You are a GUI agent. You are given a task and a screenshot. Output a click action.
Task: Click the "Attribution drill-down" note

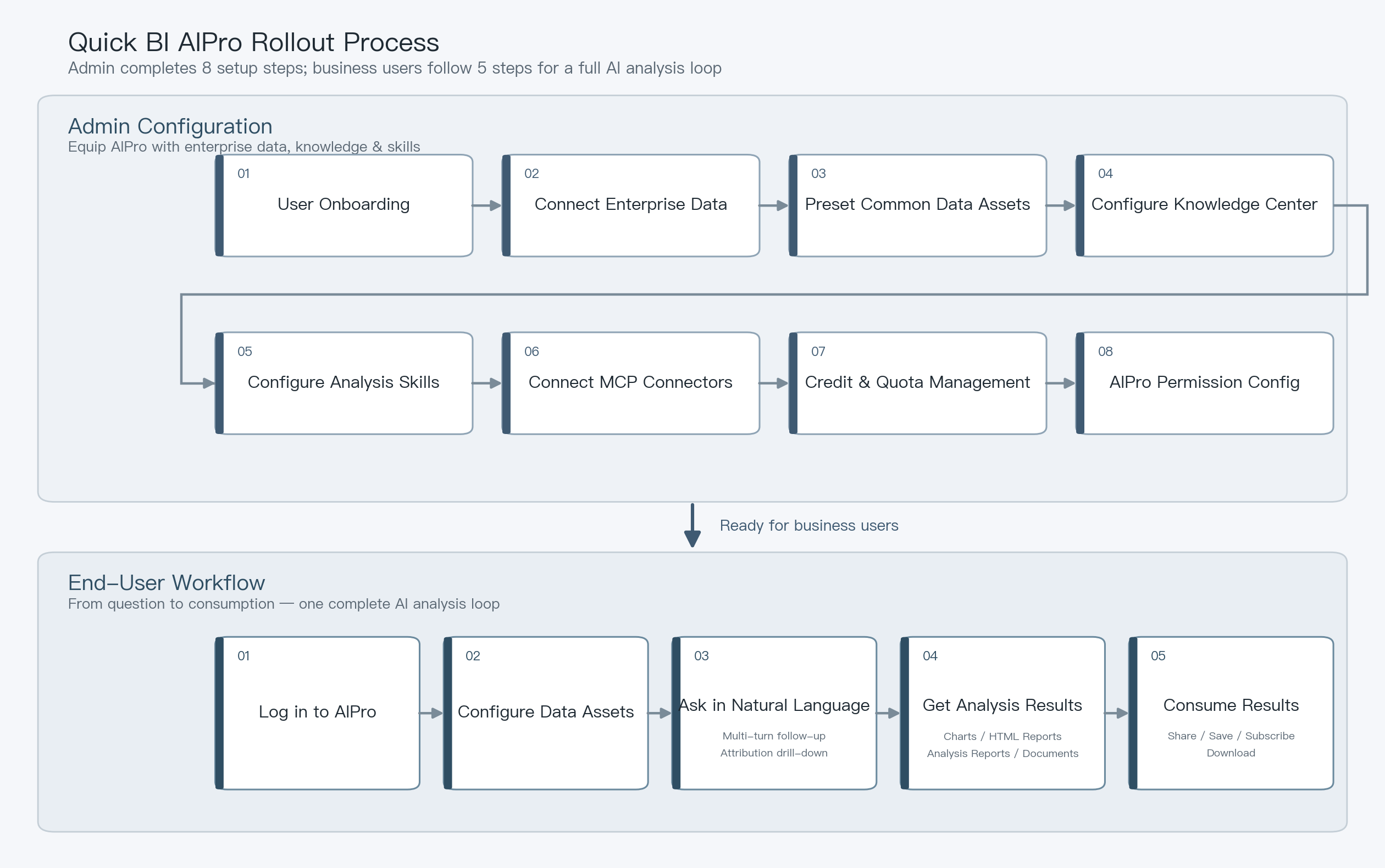[774, 753]
